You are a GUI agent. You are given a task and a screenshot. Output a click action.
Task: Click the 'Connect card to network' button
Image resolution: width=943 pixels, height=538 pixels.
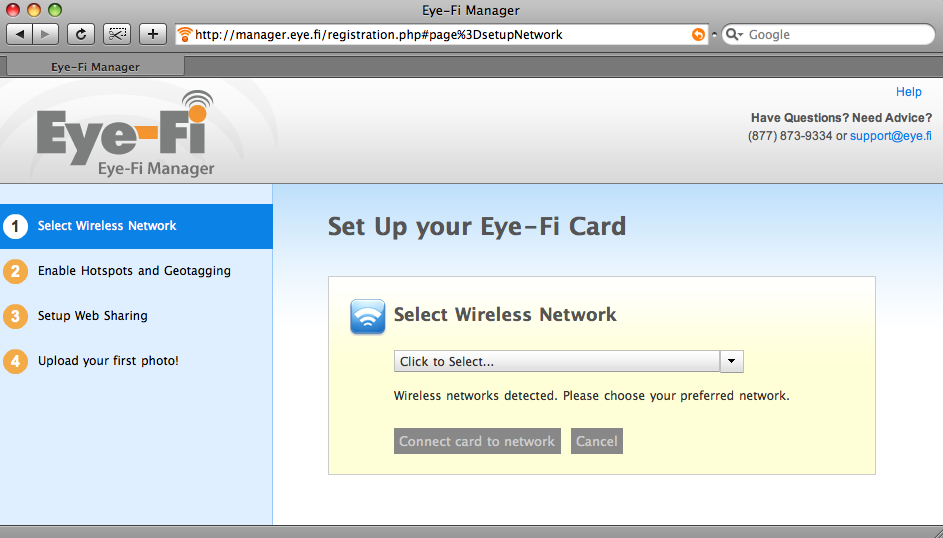click(477, 441)
